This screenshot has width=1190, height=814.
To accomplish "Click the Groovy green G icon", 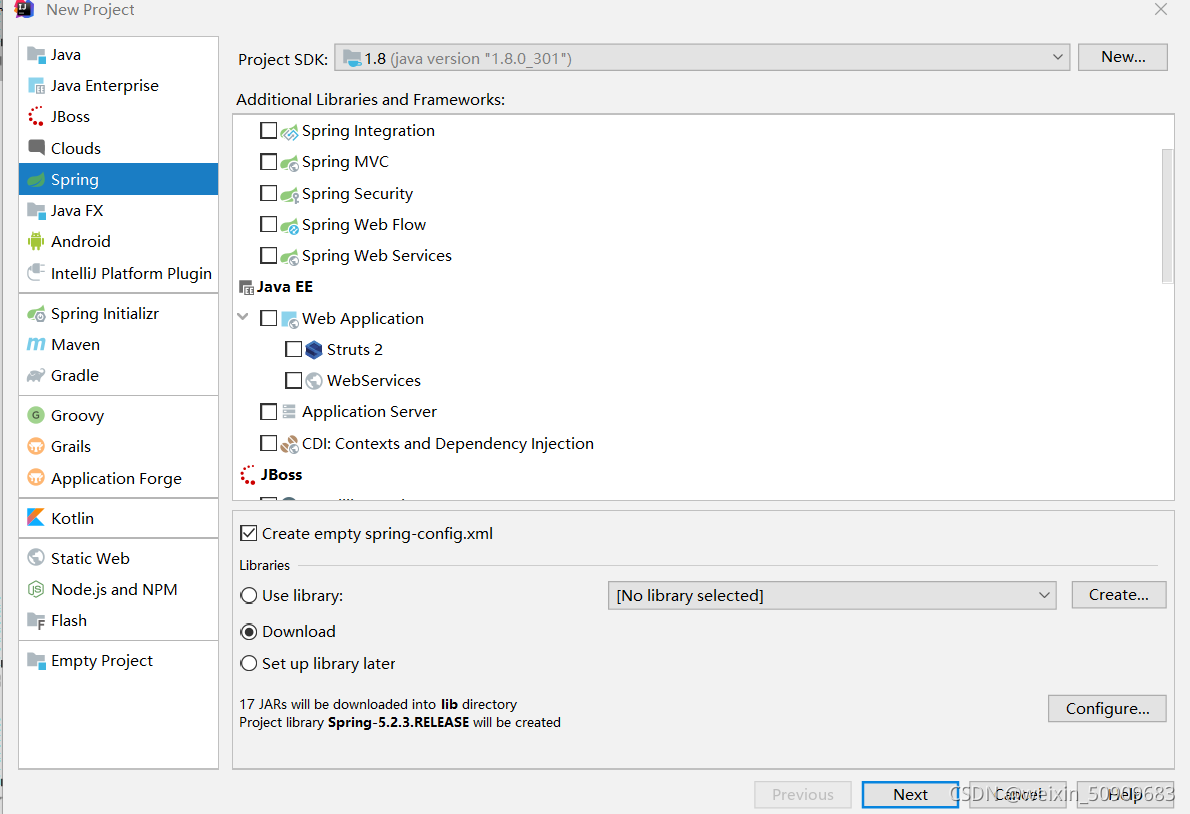I will pos(36,415).
